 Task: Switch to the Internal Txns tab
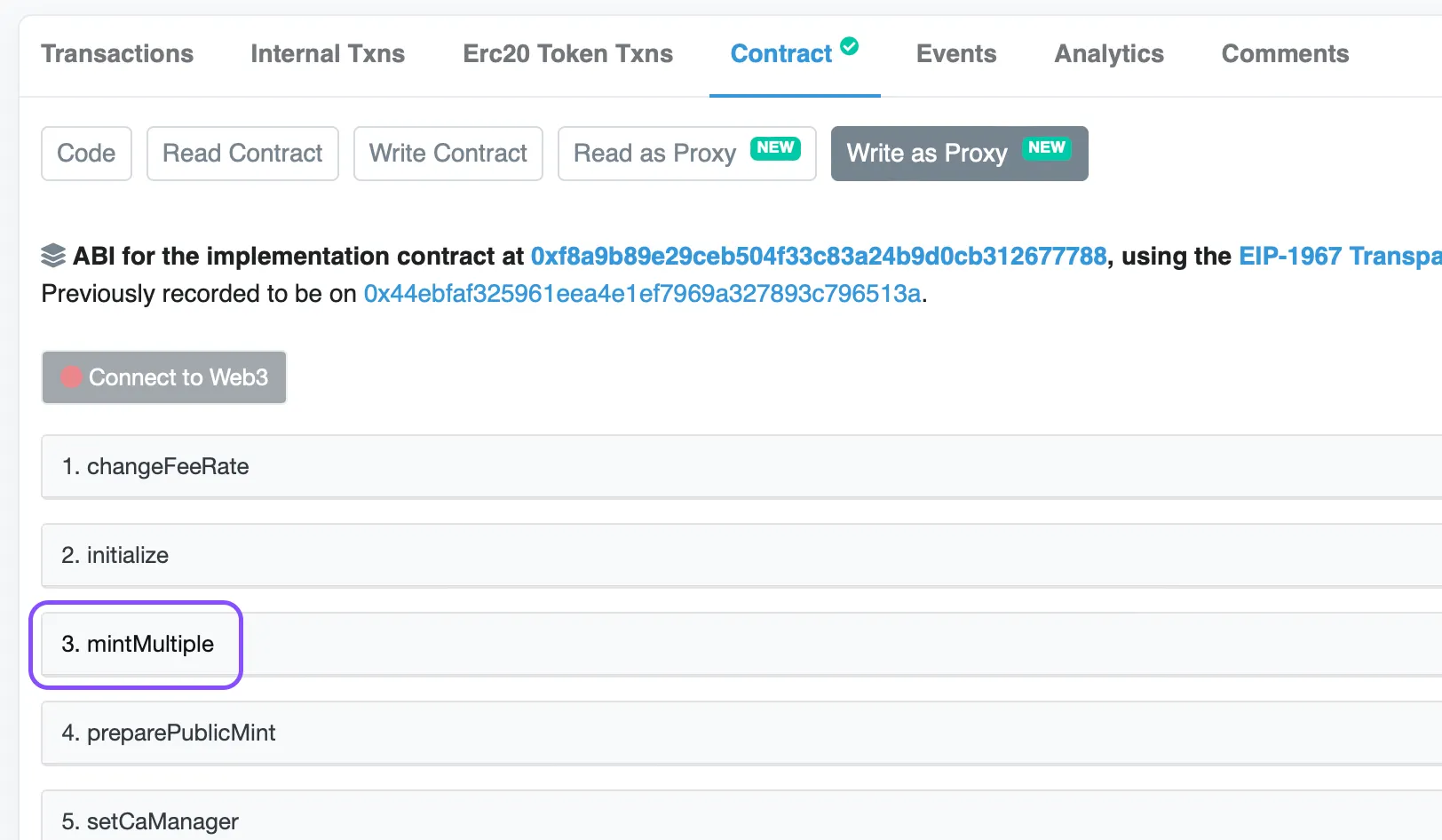point(328,53)
